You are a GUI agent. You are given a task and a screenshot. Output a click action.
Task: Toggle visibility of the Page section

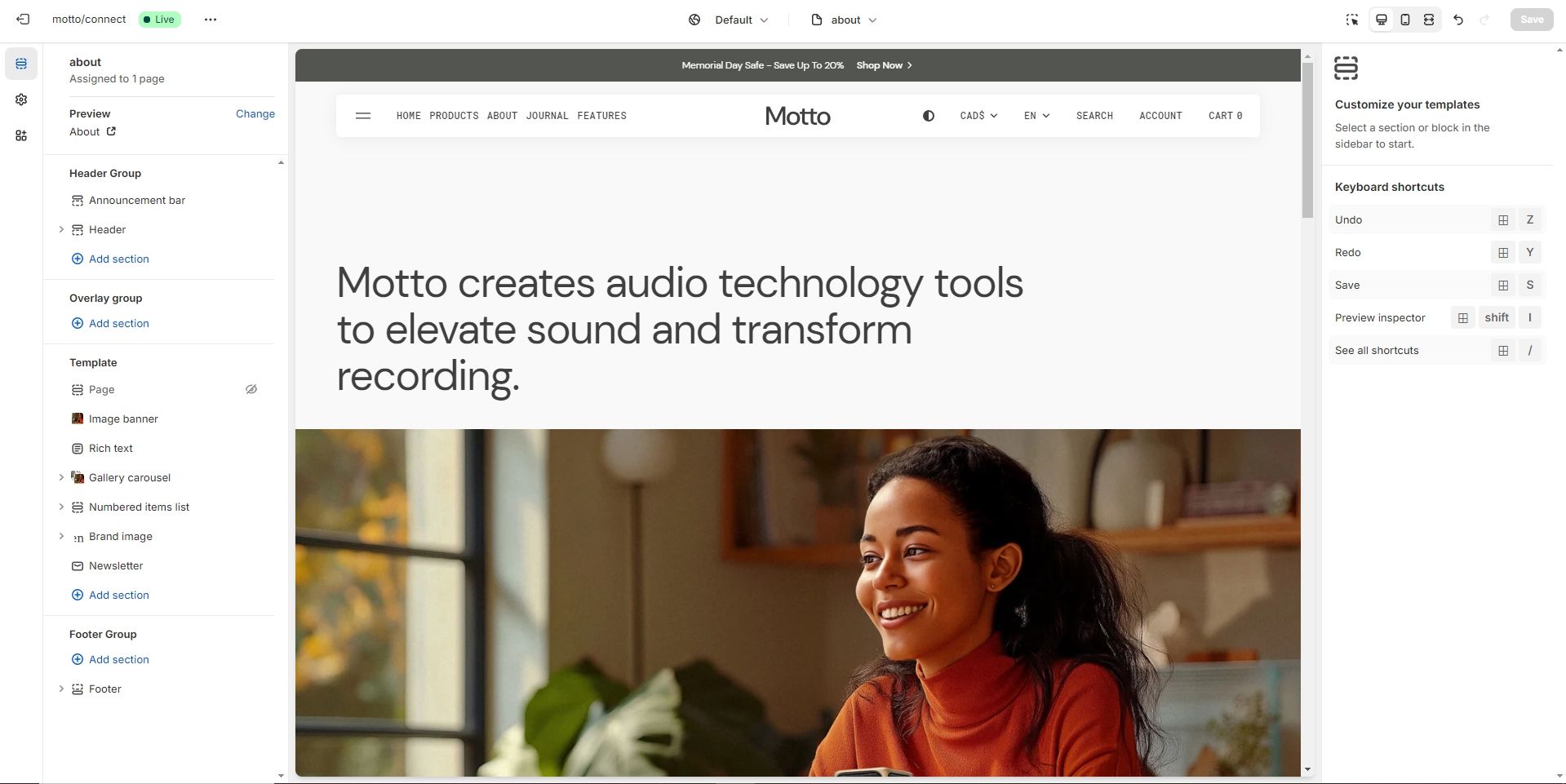coord(251,390)
